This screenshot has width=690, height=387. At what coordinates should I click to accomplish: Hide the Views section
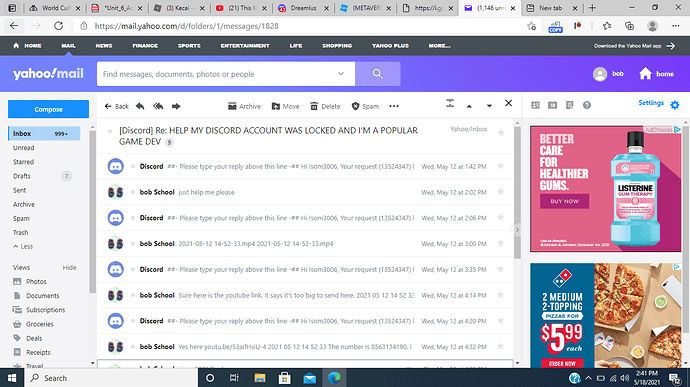click(x=69, y=267)
